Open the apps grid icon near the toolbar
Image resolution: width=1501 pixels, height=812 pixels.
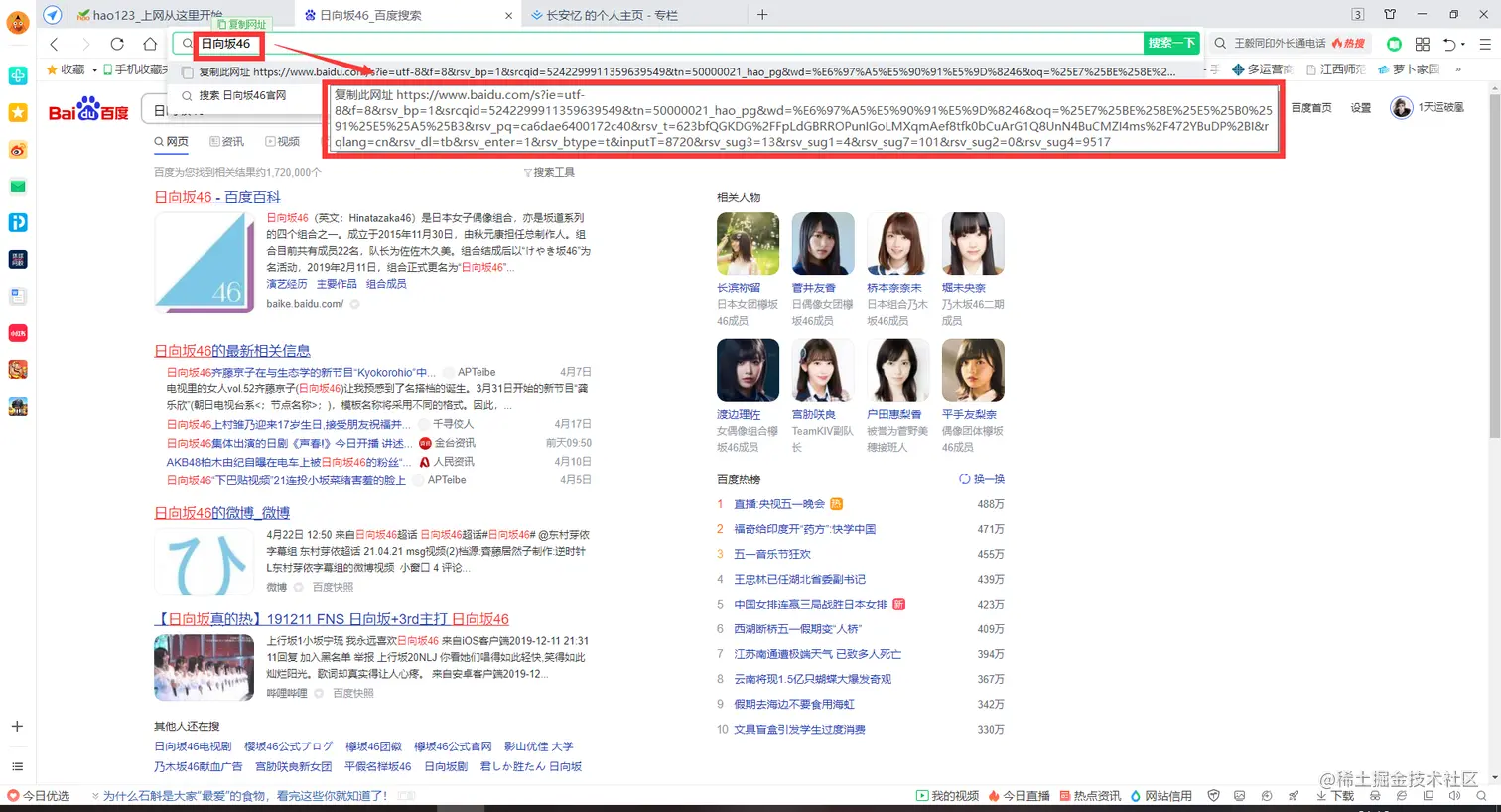pos(1423,45)
